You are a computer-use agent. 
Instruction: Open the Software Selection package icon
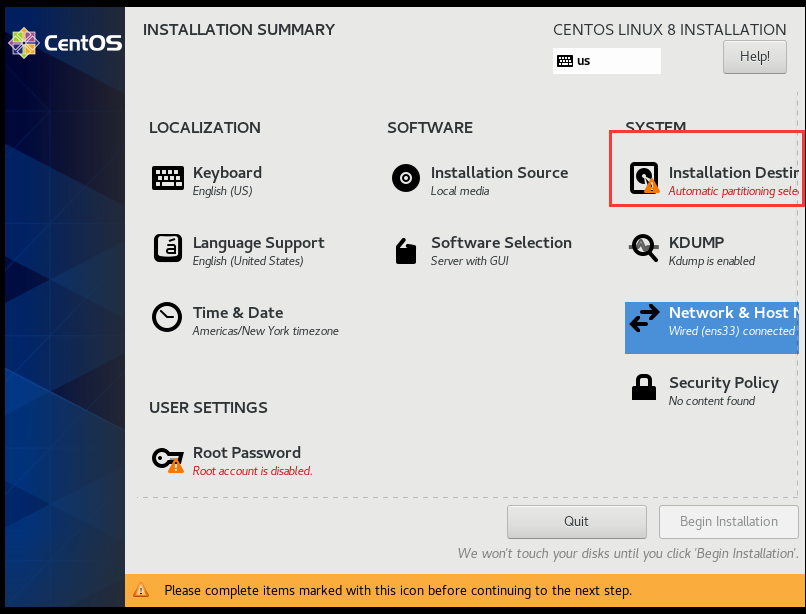[406, 251]
